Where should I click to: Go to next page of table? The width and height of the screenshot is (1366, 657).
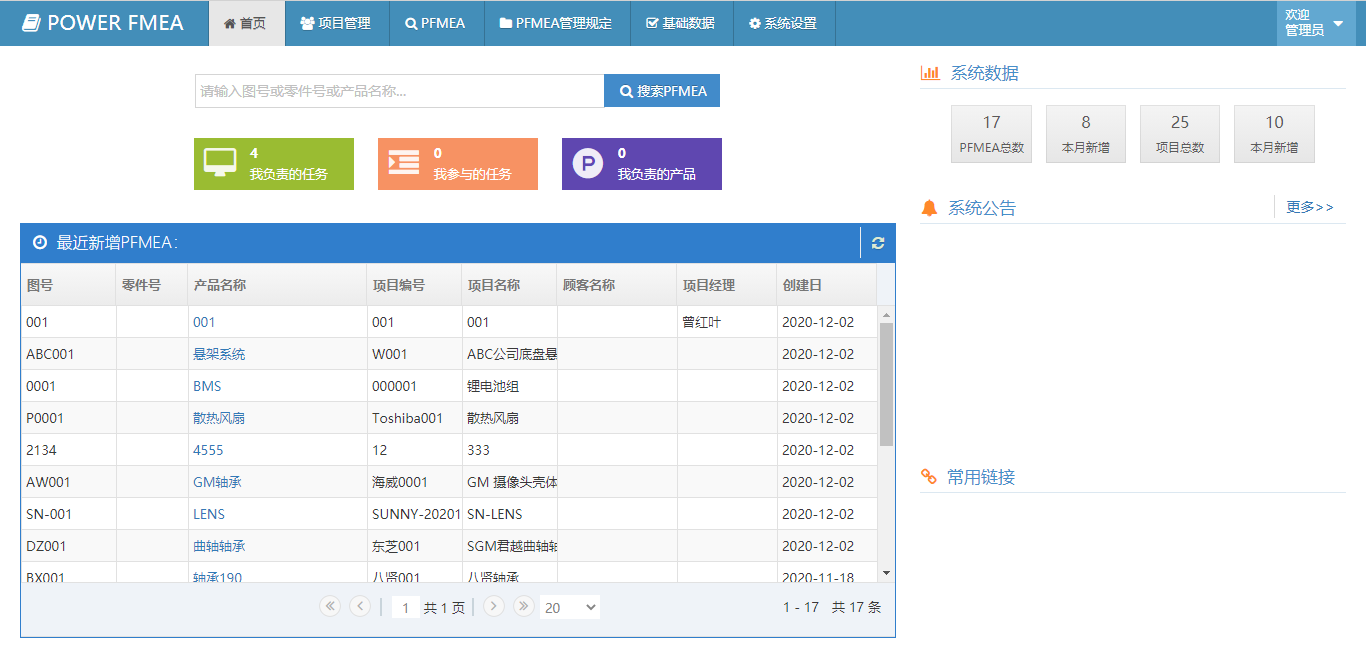click(493, 606)
